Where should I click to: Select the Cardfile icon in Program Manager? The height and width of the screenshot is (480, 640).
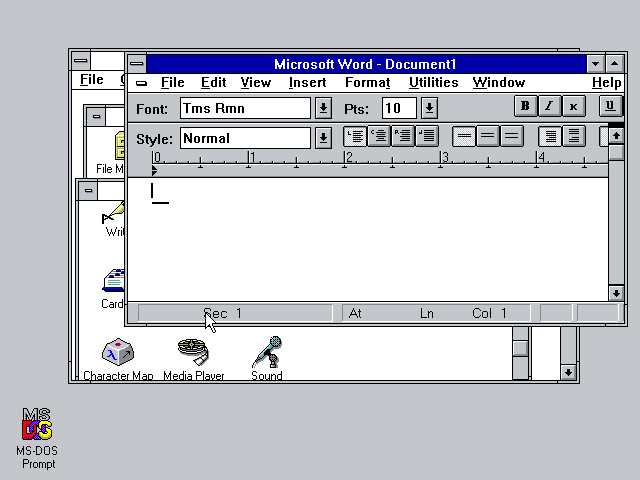pyautogui.click(x=113, y=289)
